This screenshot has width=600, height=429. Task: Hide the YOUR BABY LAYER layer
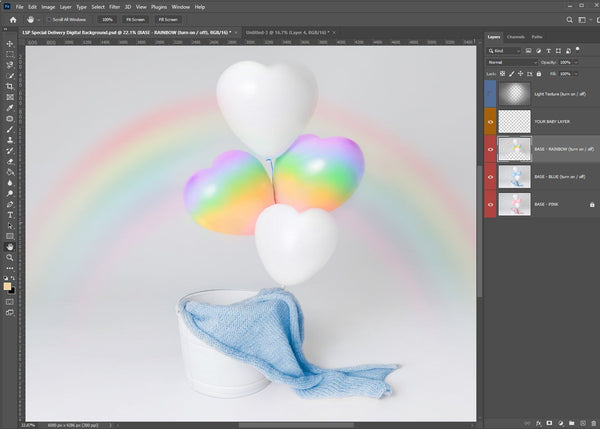click(x=492, y=124)
